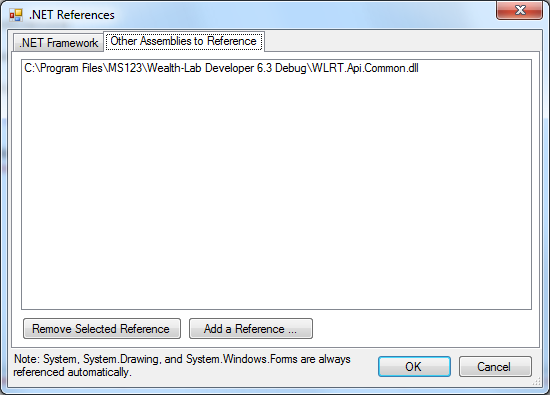Select the WLRT.Api.Common.dll path entry
The width and height of the screenshot is (550, 395).
click(x=221, y=68)
